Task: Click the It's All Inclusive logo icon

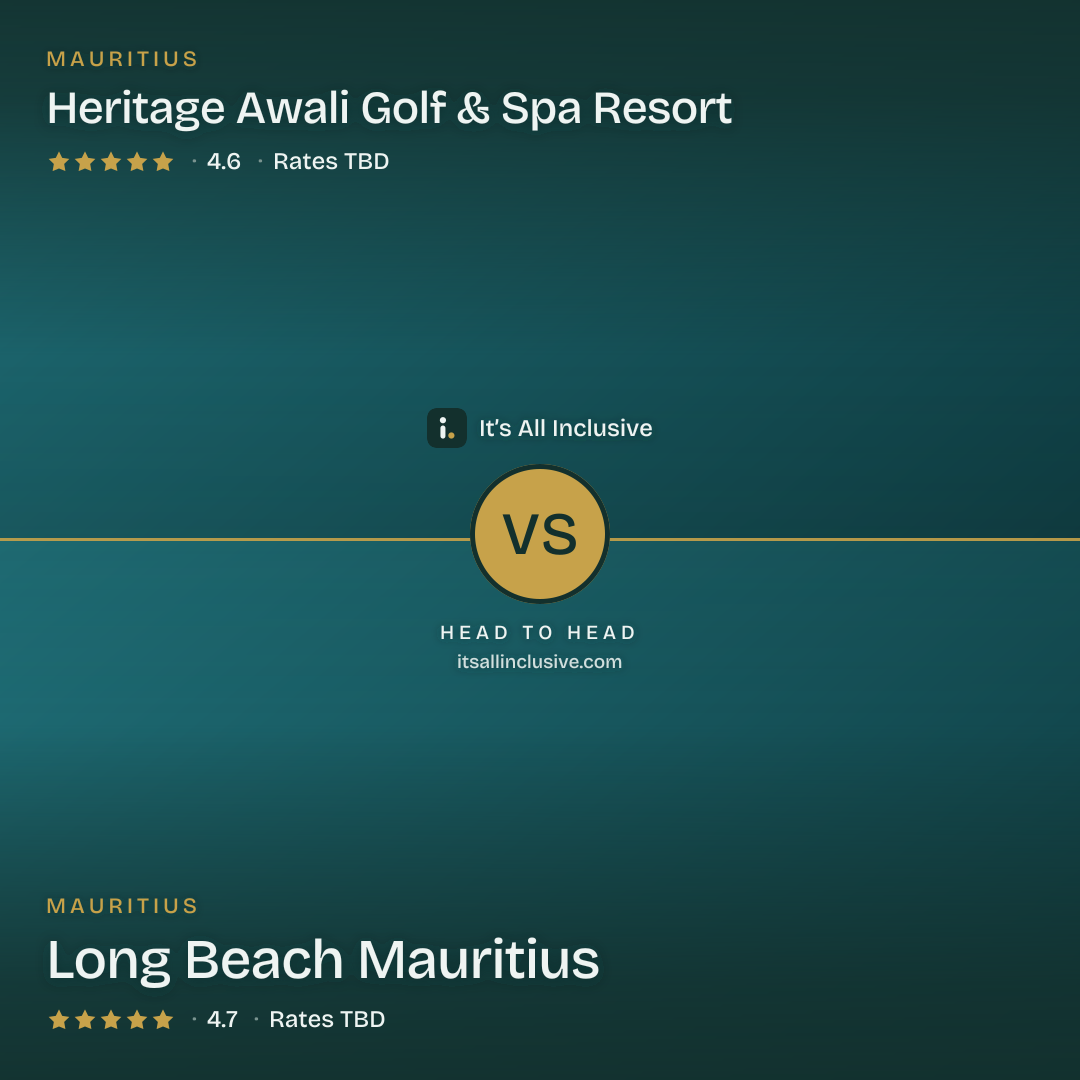Action: [446, 428]
